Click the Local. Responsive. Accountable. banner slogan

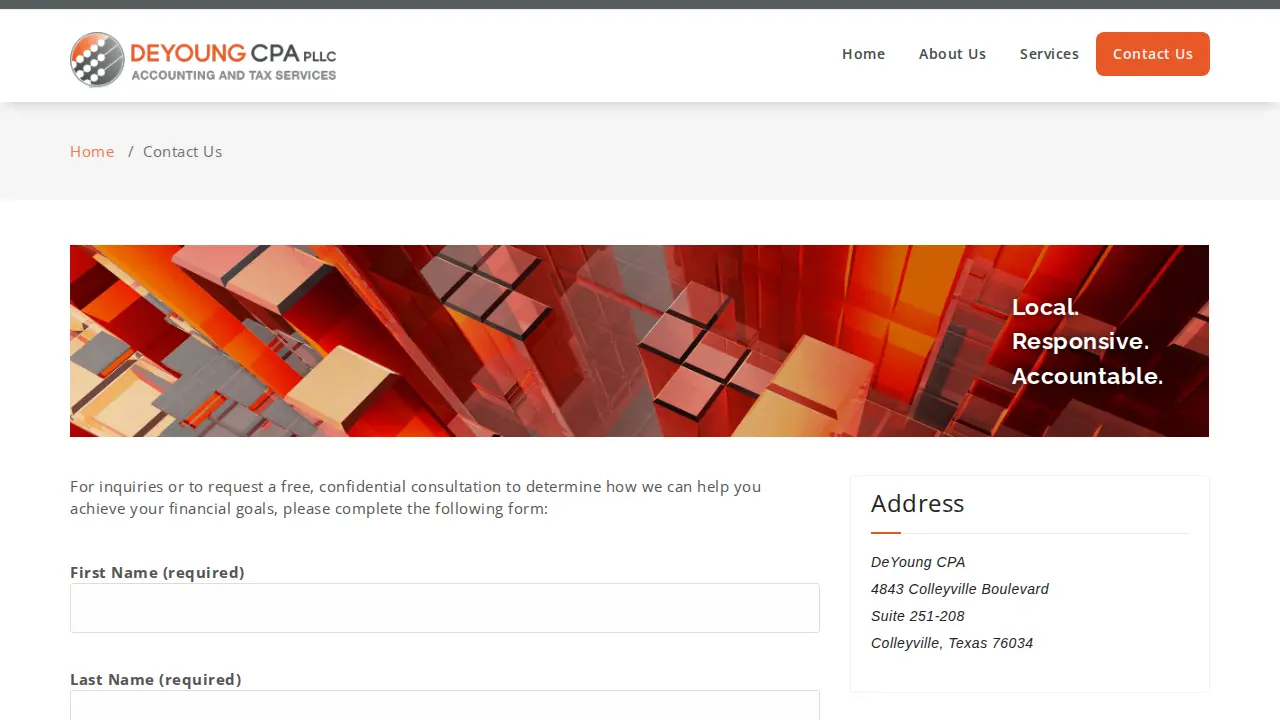[x=1087, y=341]
